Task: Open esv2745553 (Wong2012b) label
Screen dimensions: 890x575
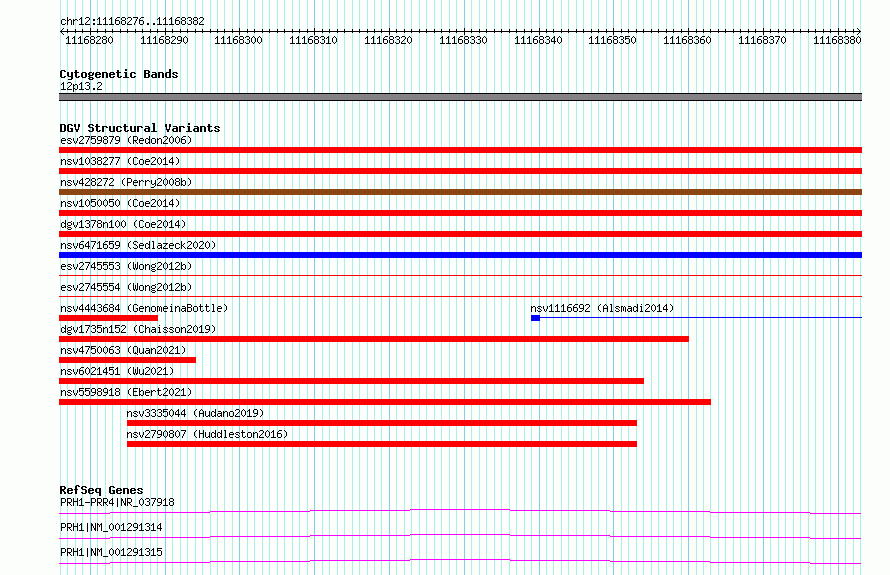Action: coord(126,266)
